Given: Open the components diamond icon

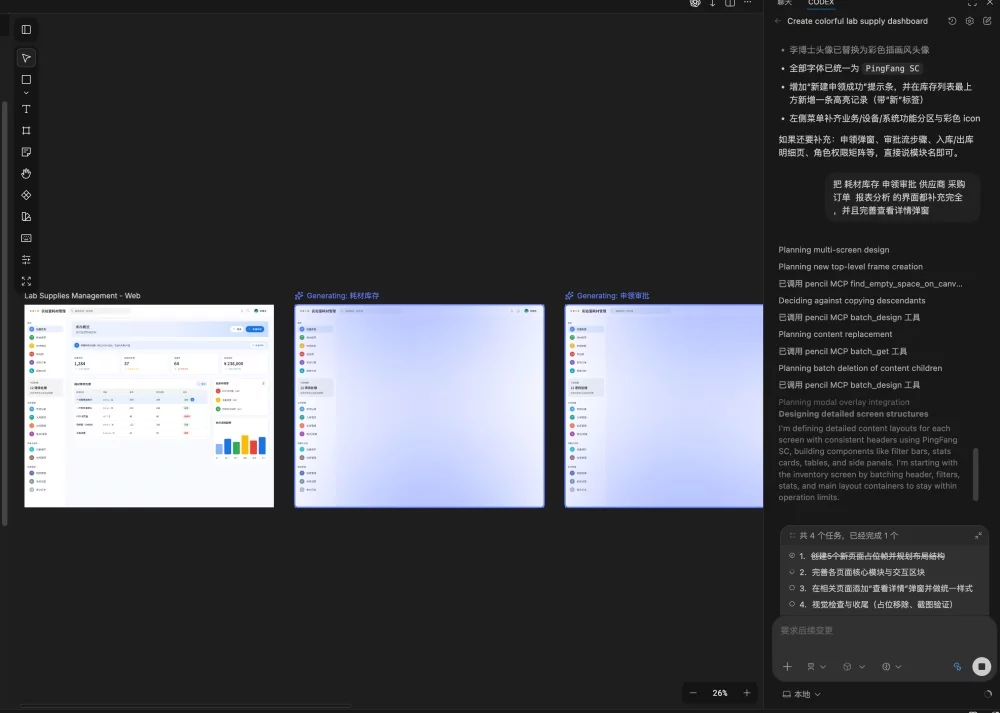Looking at the screenshot, I should click(26, 195).
